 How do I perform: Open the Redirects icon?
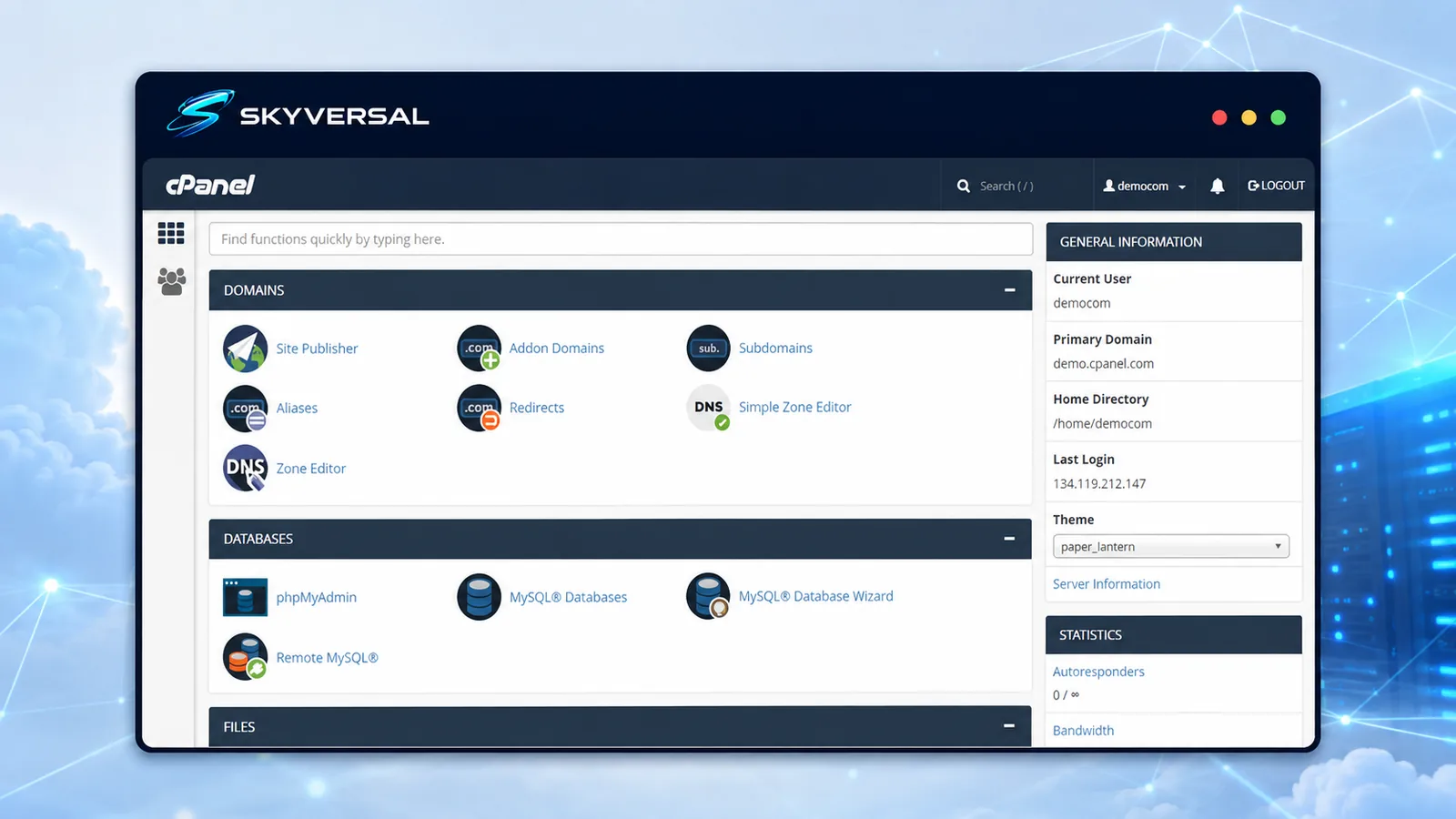[480, 409]
